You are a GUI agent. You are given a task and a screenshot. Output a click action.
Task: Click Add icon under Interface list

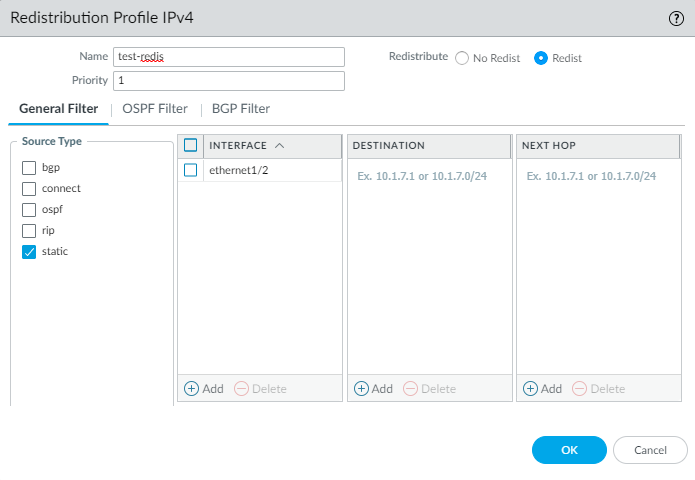(x=191, y=389)
